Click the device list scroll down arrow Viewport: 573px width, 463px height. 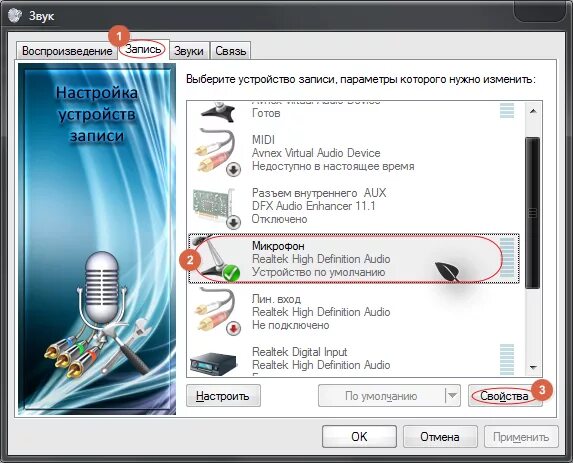pyautogui.click(x=533, y=367)
